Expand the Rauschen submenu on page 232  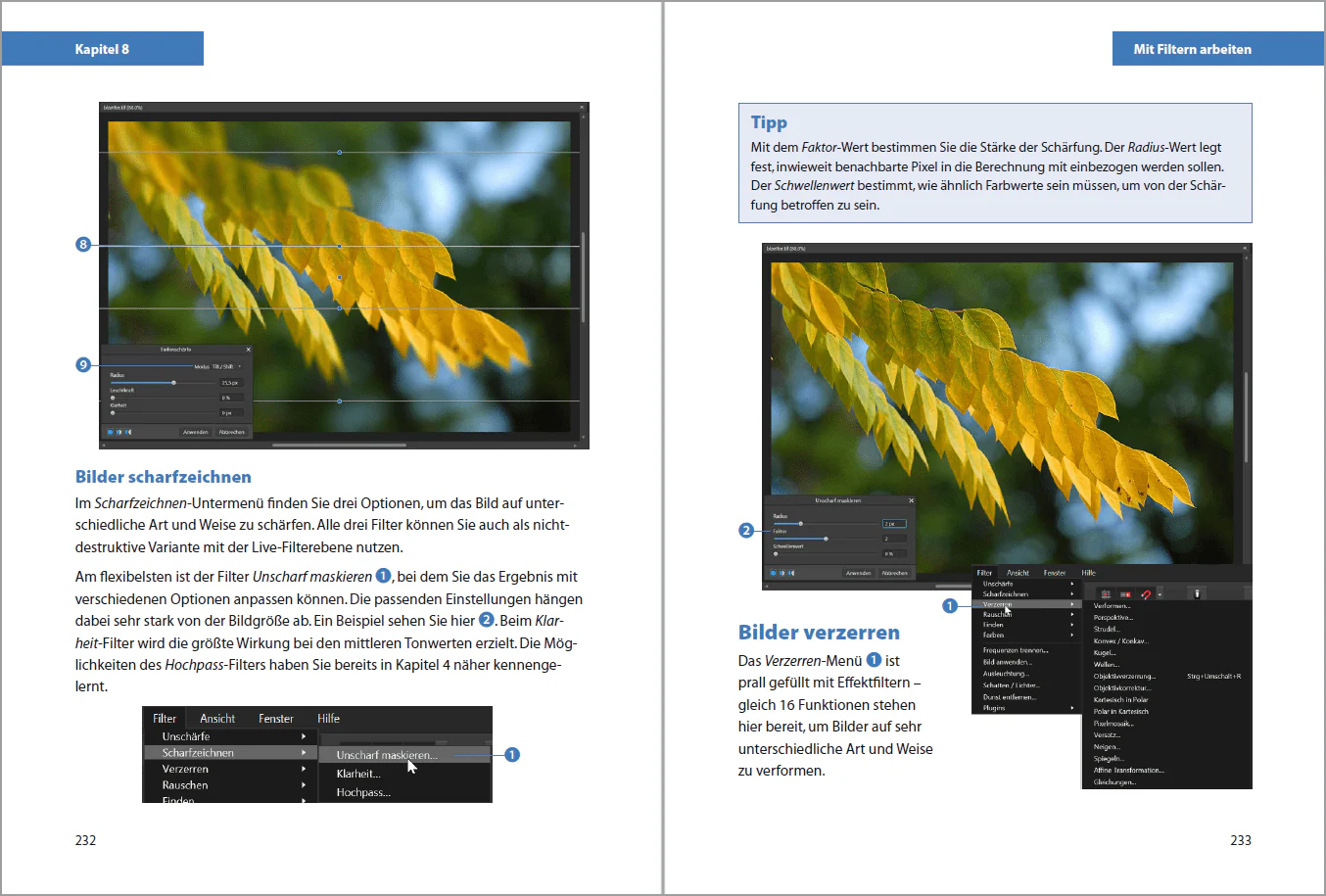230,785
